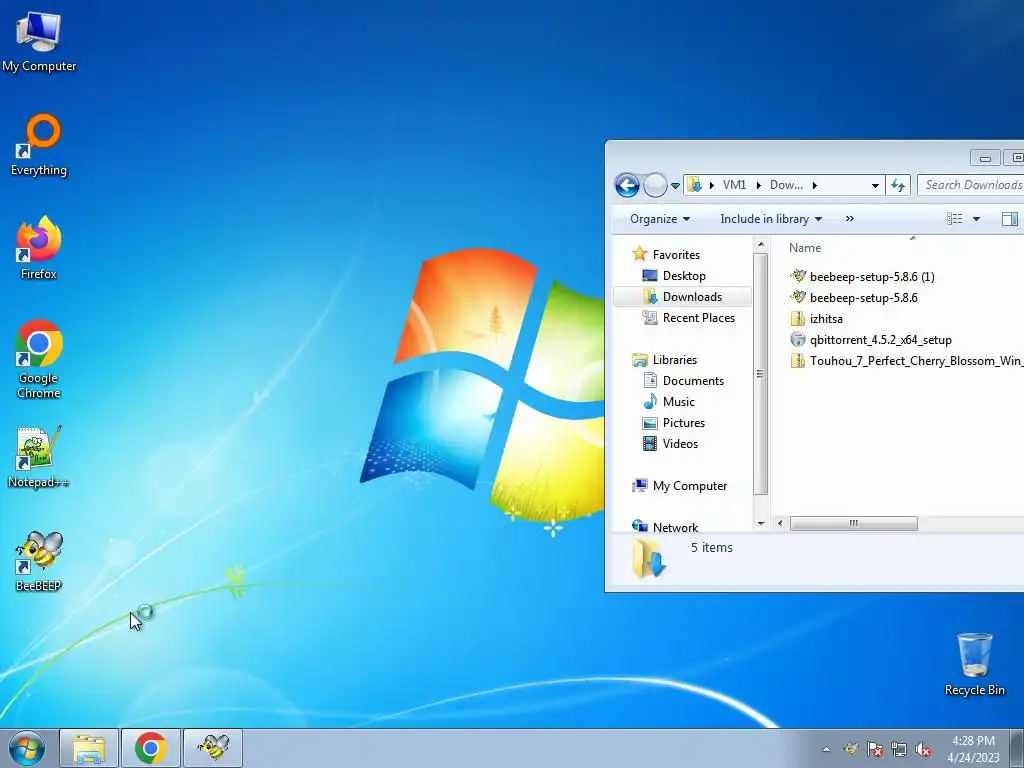Viewport: 1024px width, 768px height.
Task: Select Libraries in the navigation pane
Action: 675,360
